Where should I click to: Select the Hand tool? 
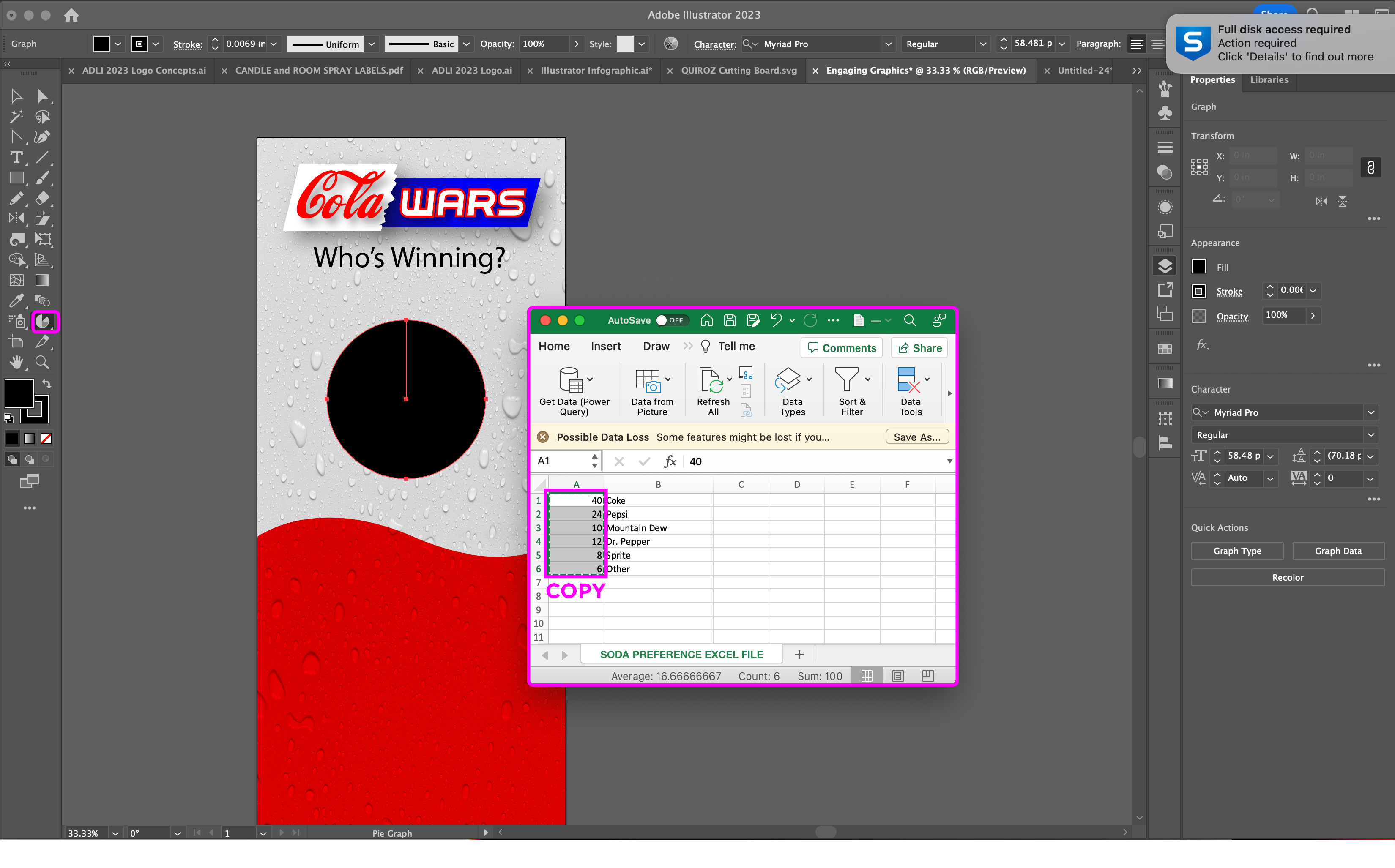click(x=16, y=362)
